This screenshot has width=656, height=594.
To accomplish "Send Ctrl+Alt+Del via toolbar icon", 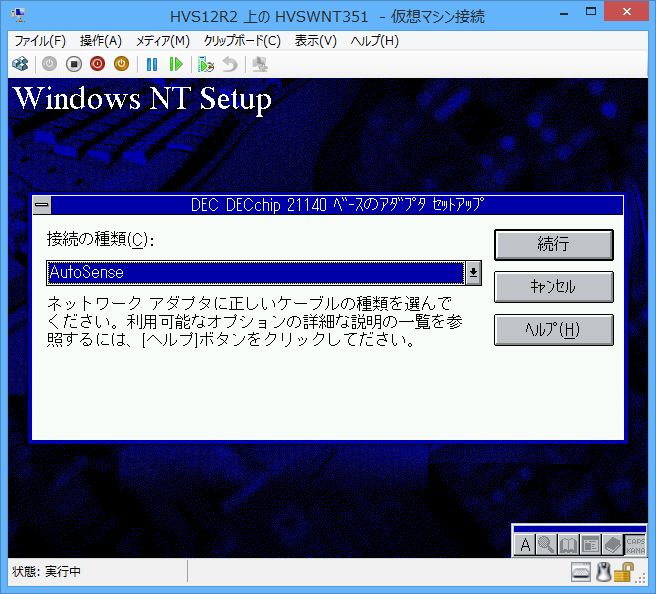I will coord(20,64).
